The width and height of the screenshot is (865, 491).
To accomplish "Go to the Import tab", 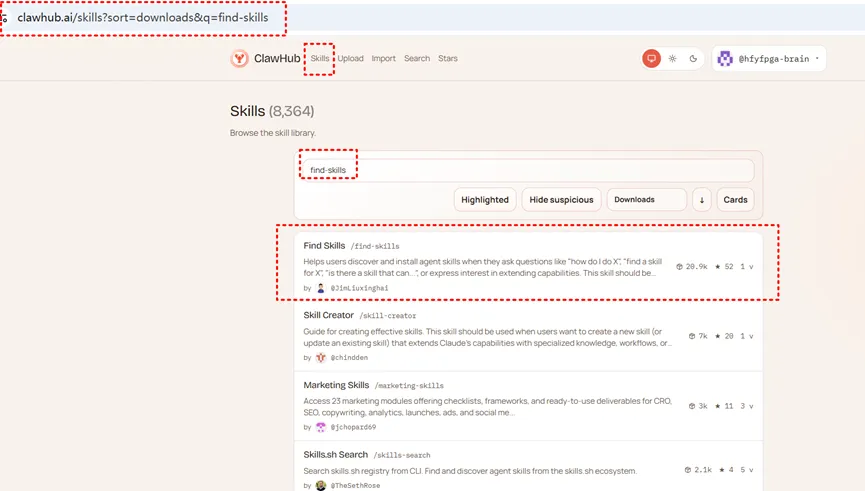I will pyautogui.click(x=383, y=58).
